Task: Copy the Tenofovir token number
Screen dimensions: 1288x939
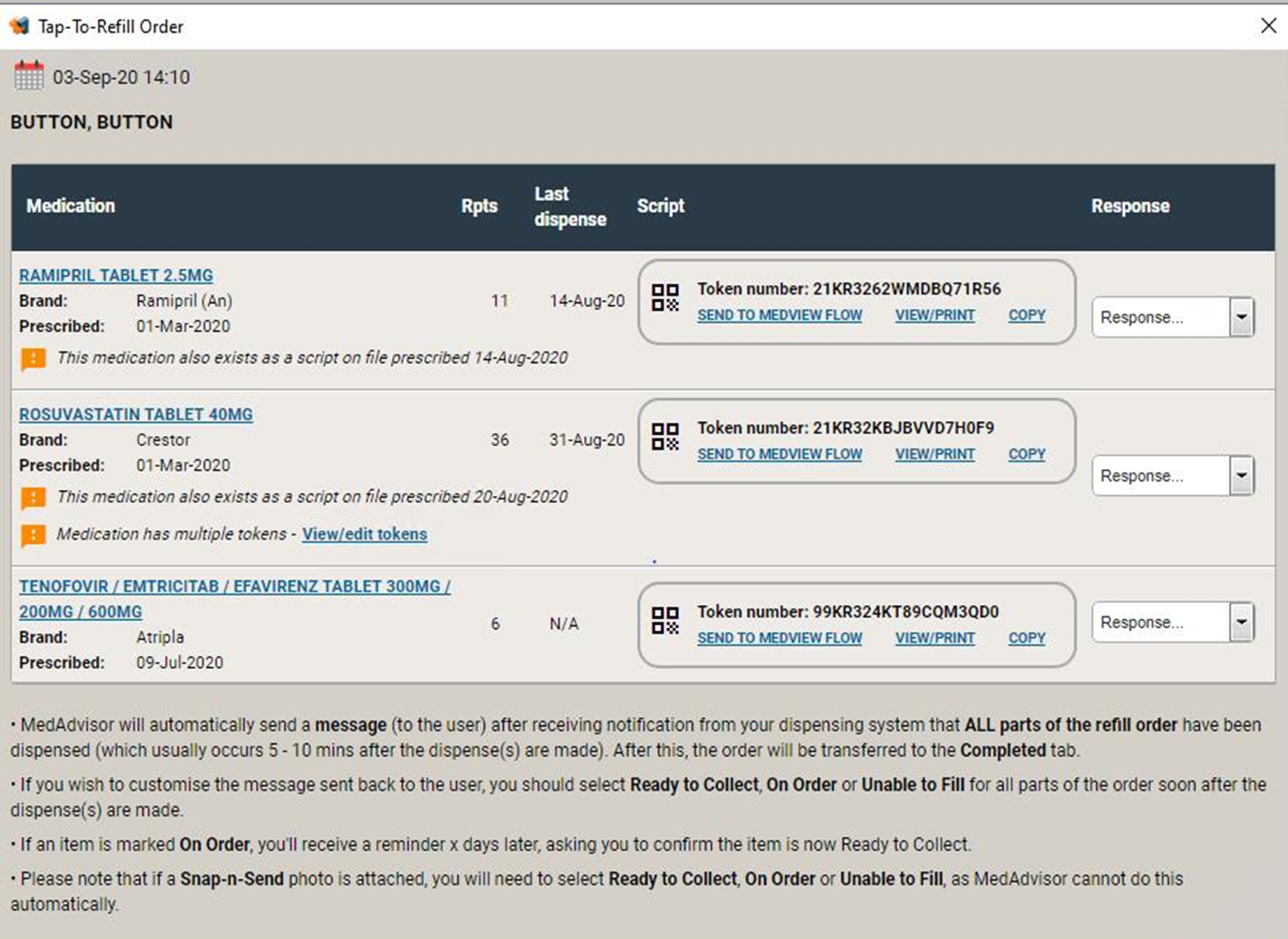Action: click(x=1027, y=638)
